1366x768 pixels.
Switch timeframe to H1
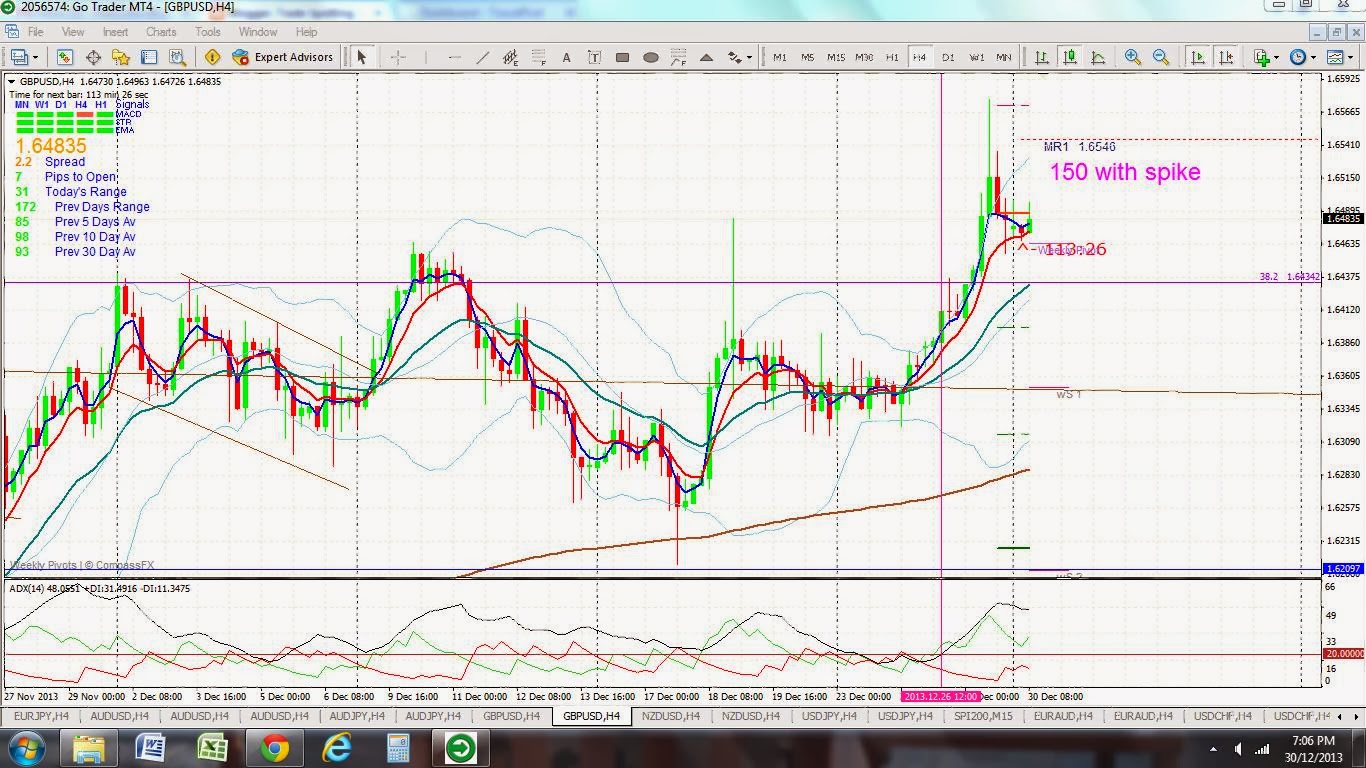(x=892, y=57)
